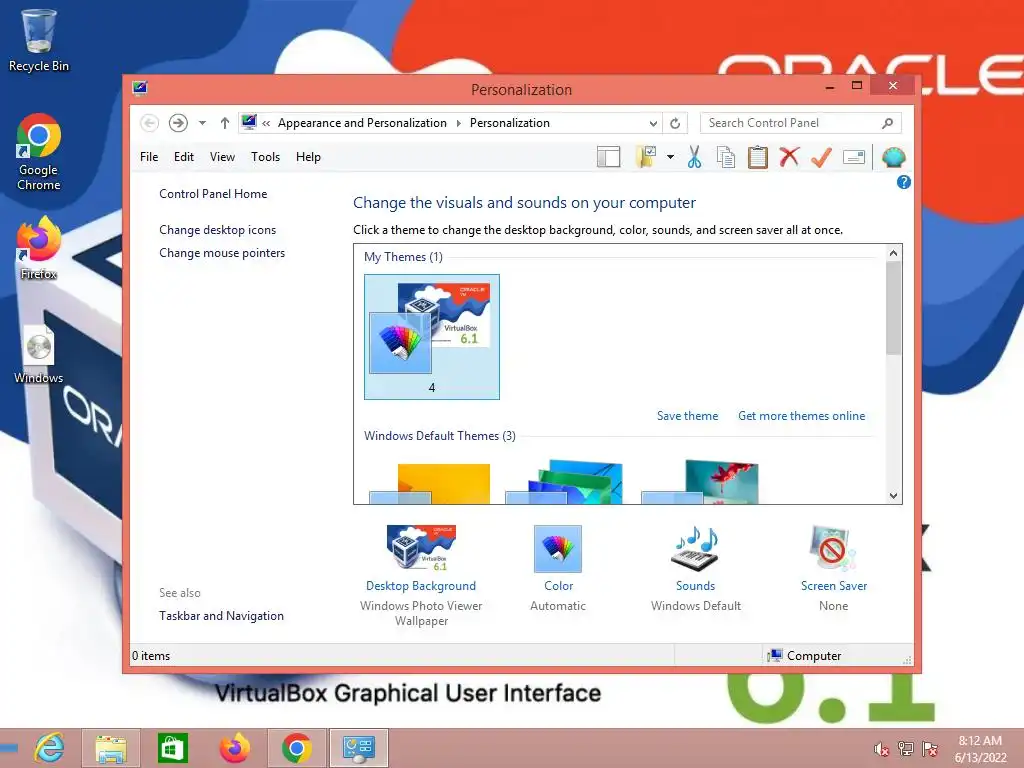
Task: Open File Explorer from taskbar
Action: 110,748
